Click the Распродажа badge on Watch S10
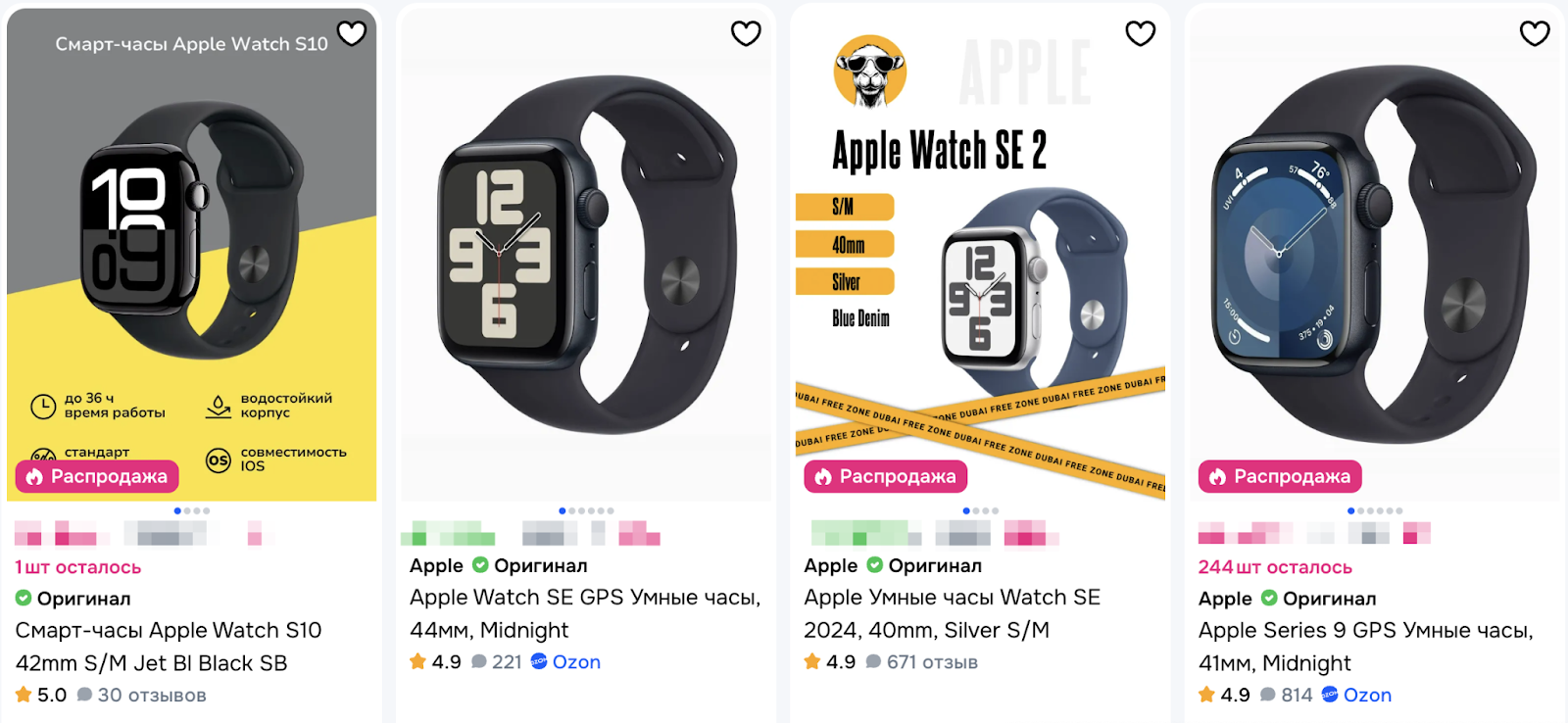The height and width of the screenshot is (723, 1568). pyautogui.click(x=97, y=476)
